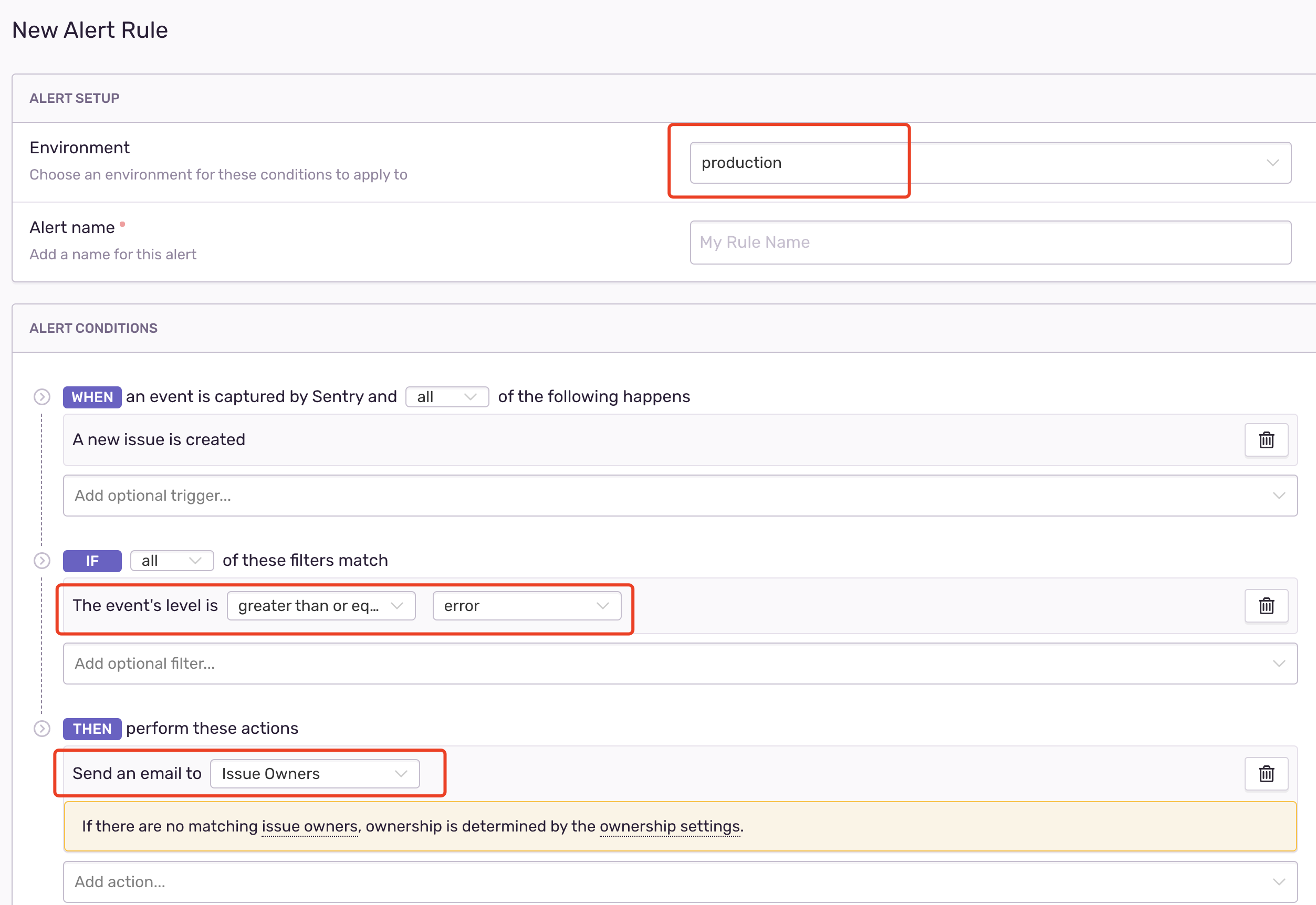Screen dimensions: 1316x905
Task: Collapse the THEN actions section
Action: [x=41, y=729]
